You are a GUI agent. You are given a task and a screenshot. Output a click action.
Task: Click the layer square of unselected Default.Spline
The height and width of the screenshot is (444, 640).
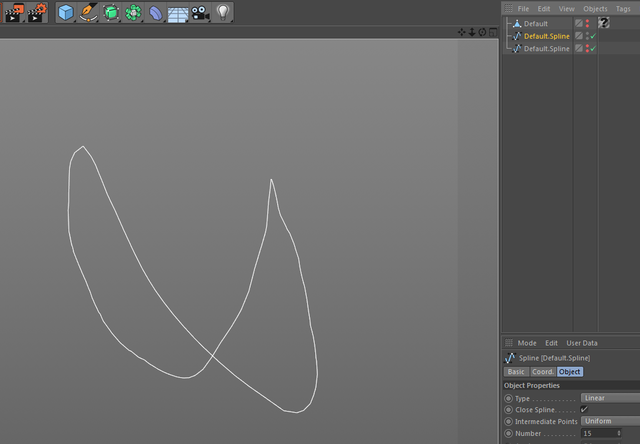(579, 48)
